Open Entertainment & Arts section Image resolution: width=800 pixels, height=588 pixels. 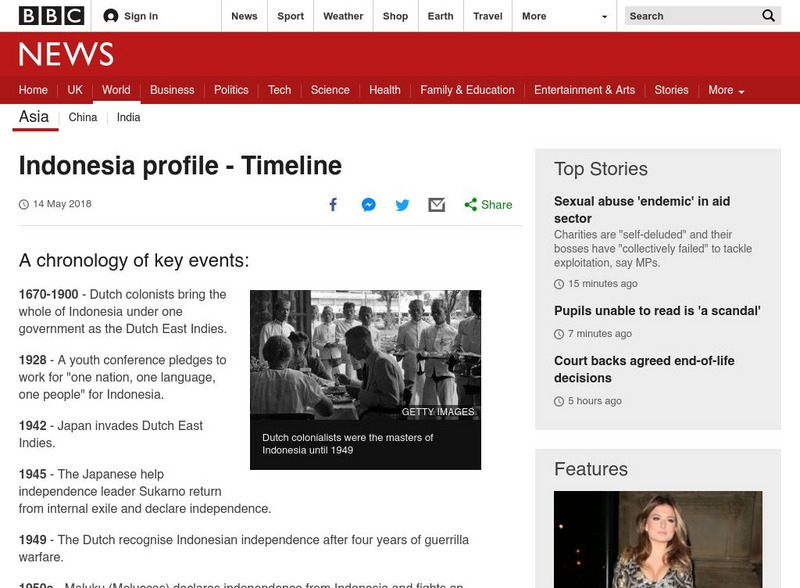585,90
